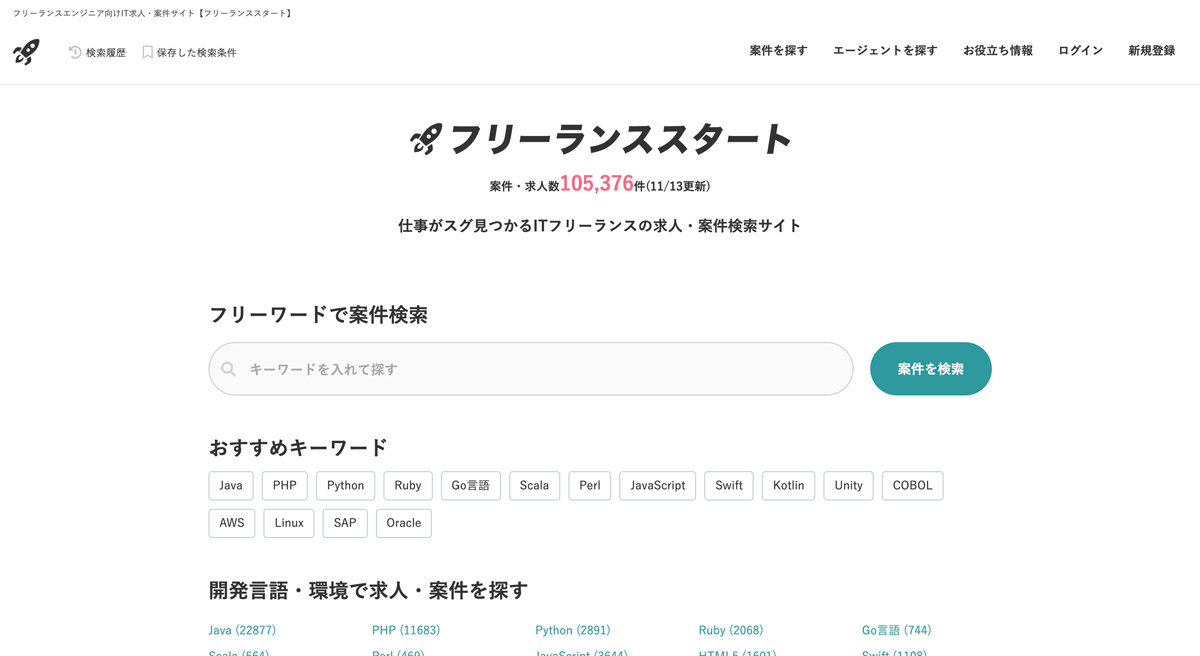Select the COBOL keyword tag

(912, 486)
